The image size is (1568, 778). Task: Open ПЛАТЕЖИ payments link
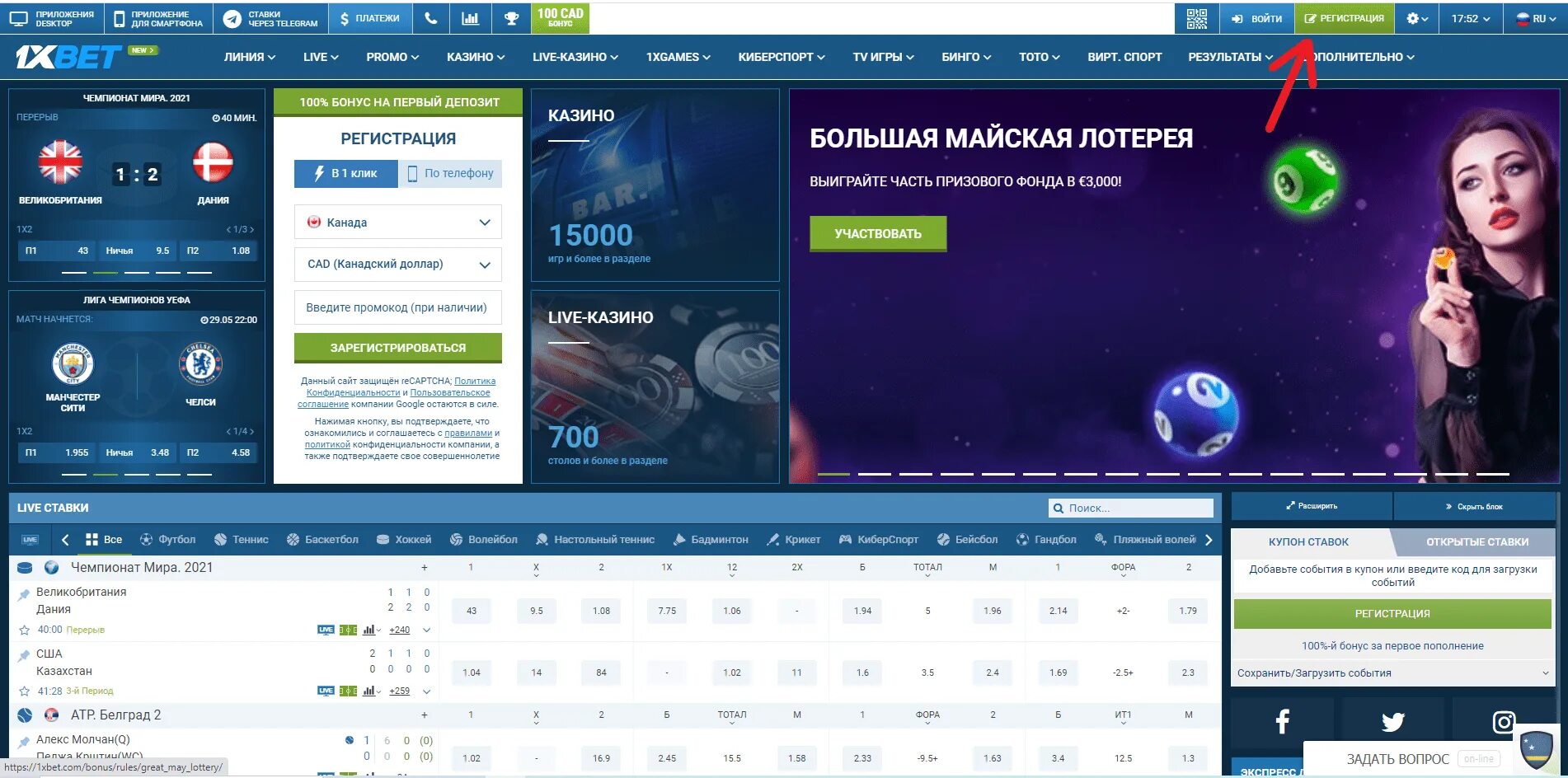pos(369,18)
